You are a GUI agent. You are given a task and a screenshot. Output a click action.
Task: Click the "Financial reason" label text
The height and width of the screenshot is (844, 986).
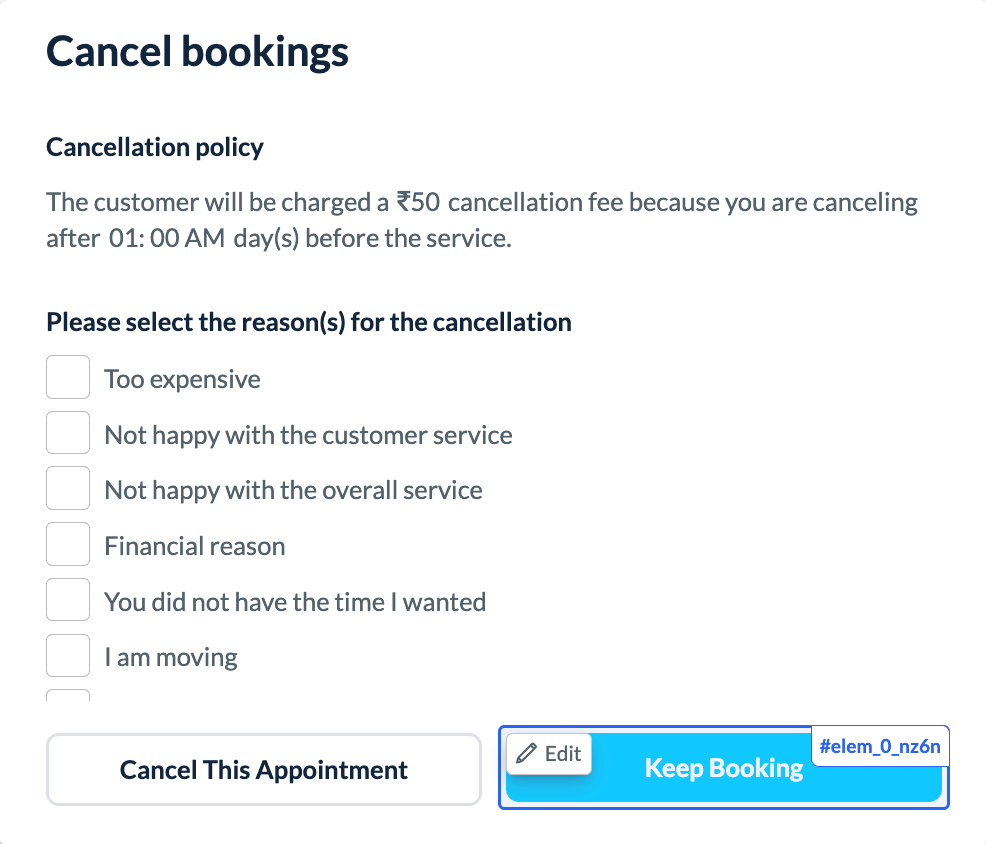coord(195,546)
